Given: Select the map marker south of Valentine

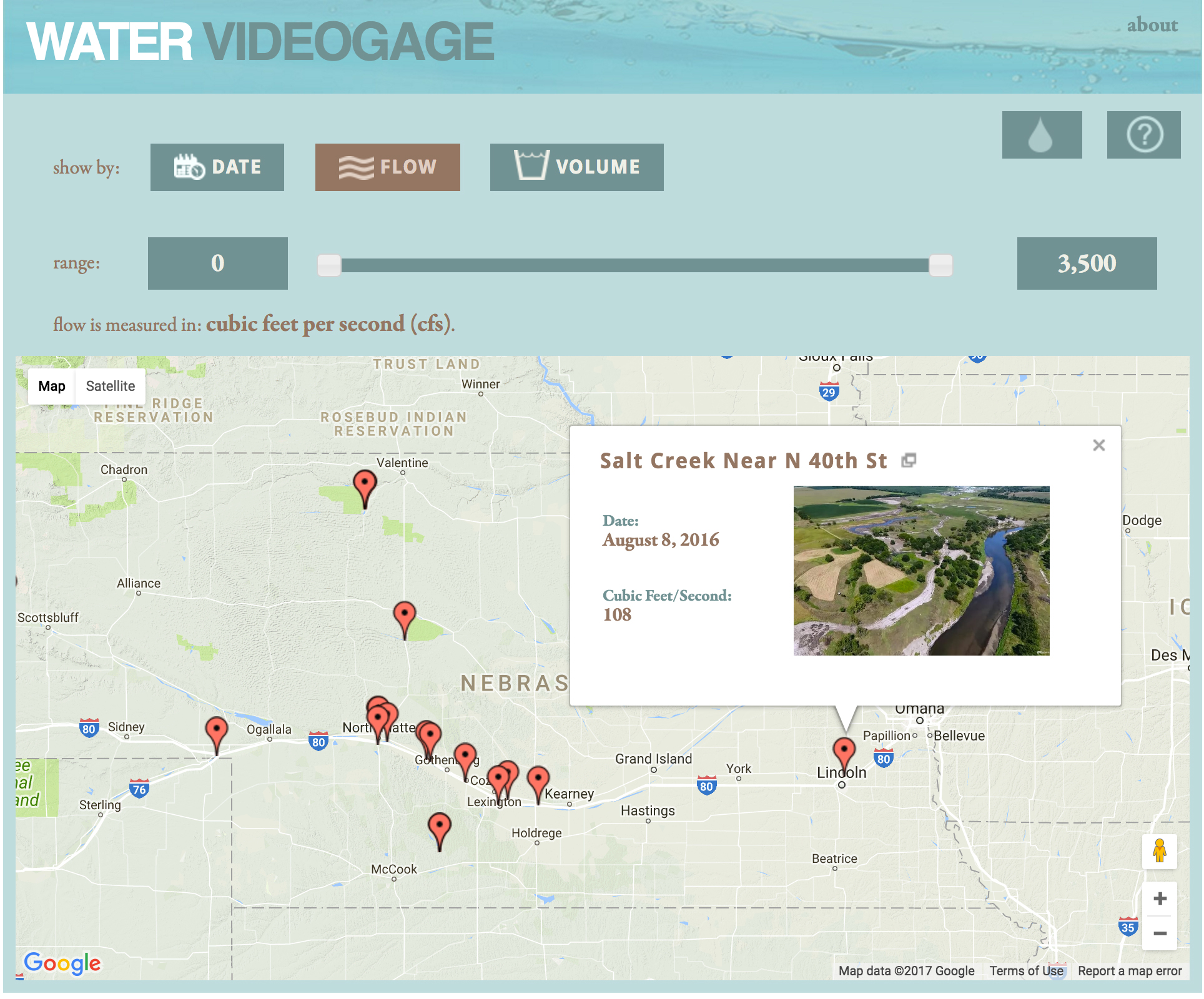Looking at the screenshot, I should point(365,490).
